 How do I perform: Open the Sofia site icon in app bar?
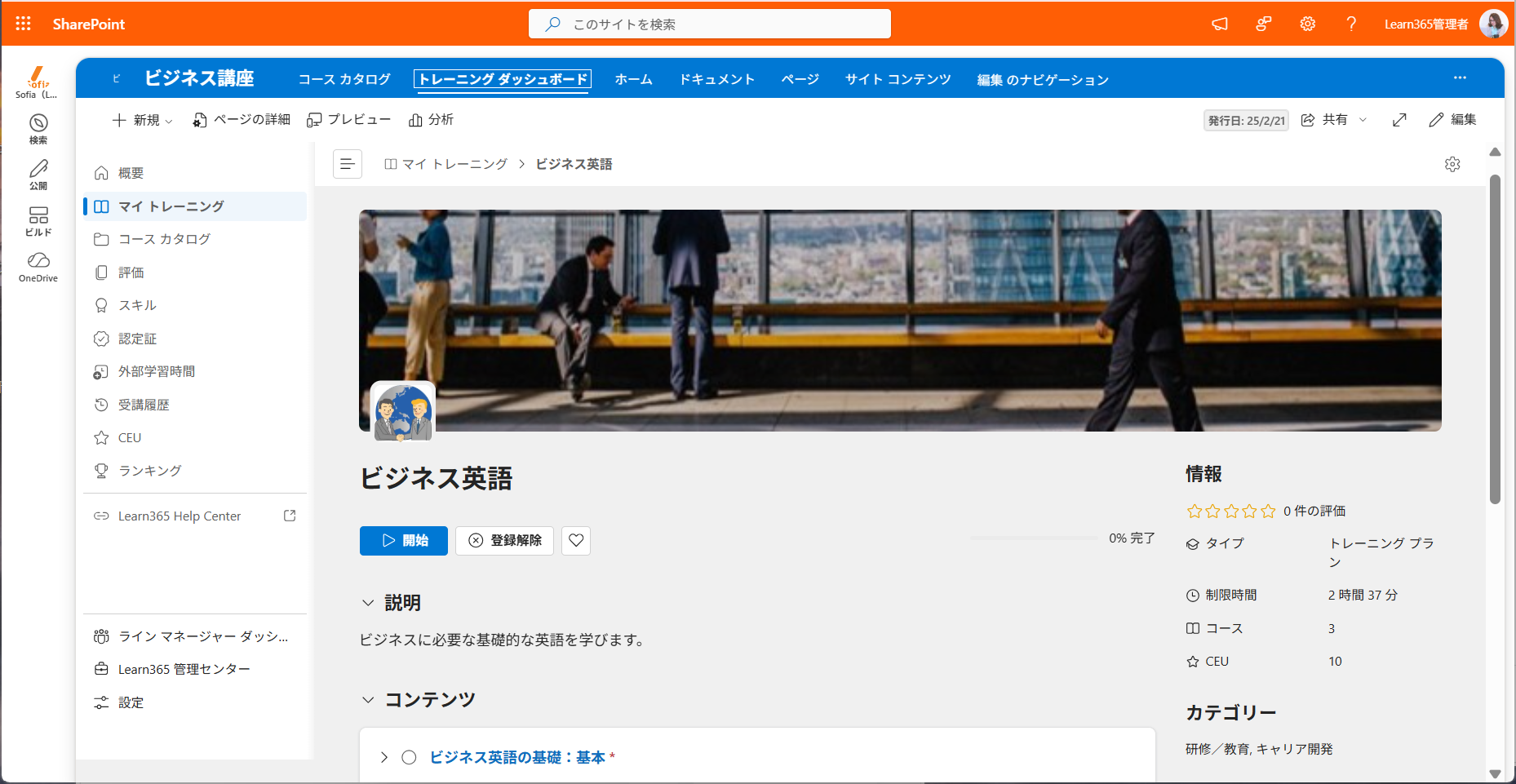click(38, 82)
